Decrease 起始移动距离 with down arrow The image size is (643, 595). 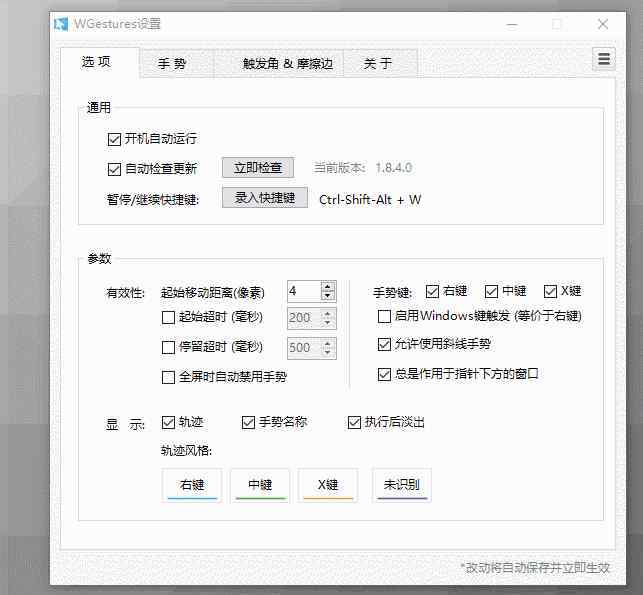coord(328,296)
